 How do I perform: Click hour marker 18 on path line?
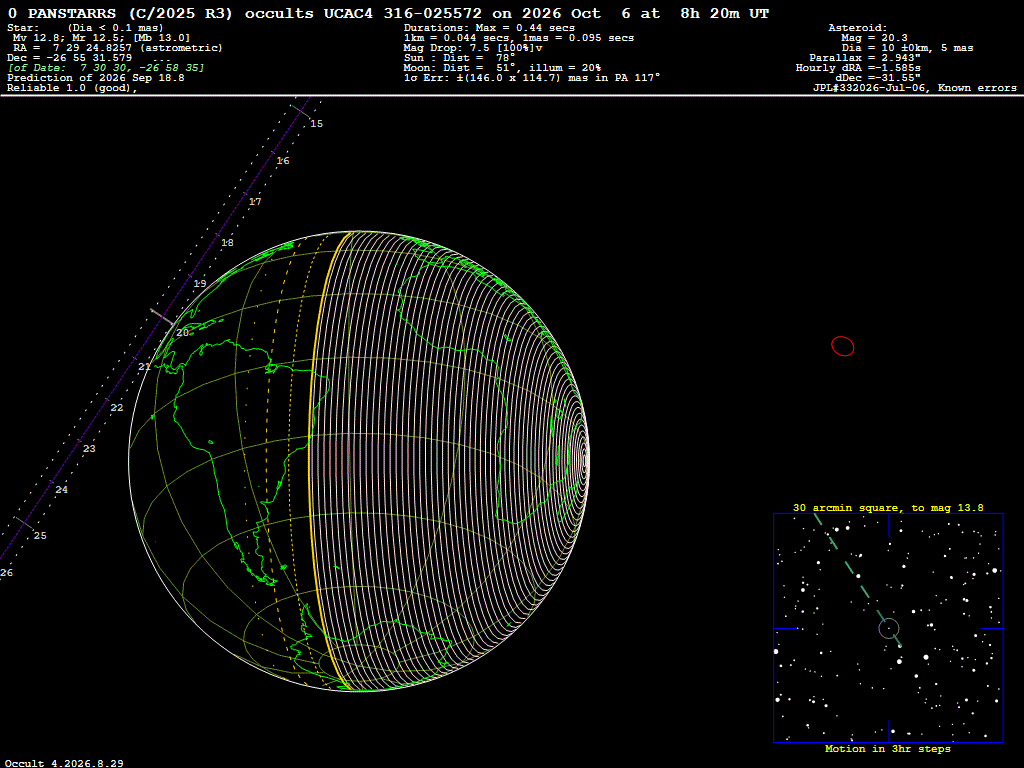(227, 243)
